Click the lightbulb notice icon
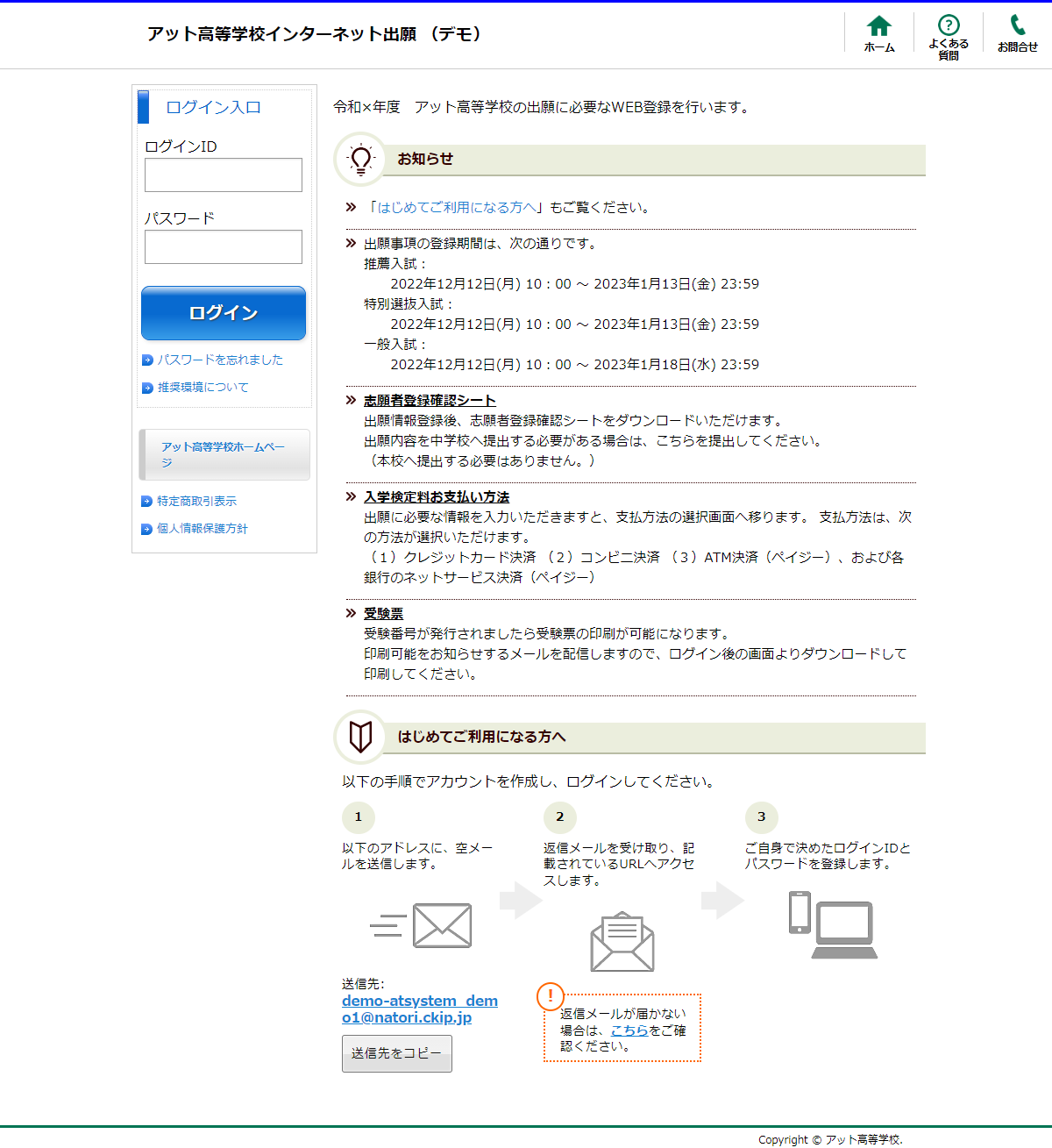The width and height of the screenshot is (1052, 1148). click(x=360, y=159)
